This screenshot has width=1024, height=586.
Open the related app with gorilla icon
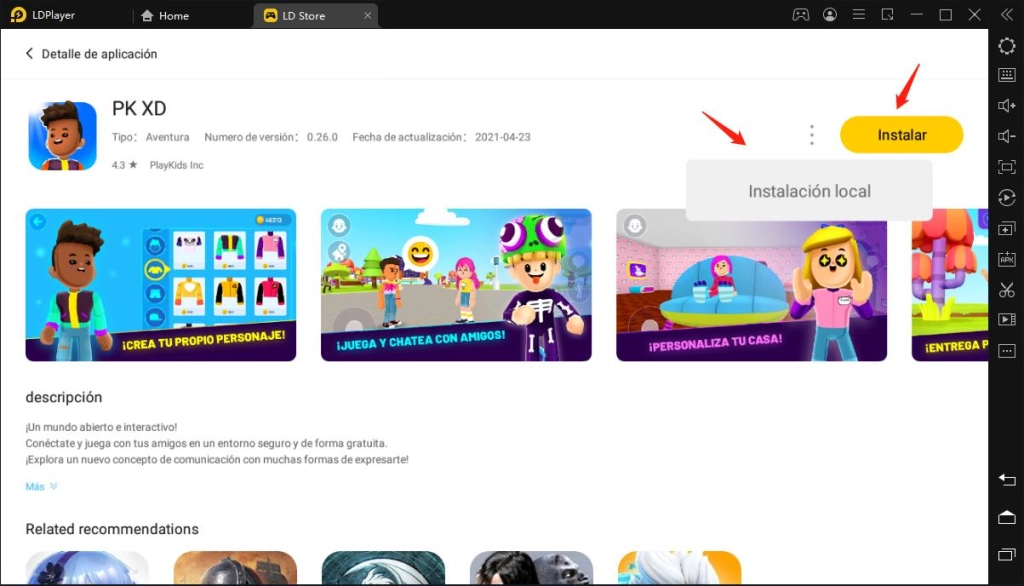point(531,568)
